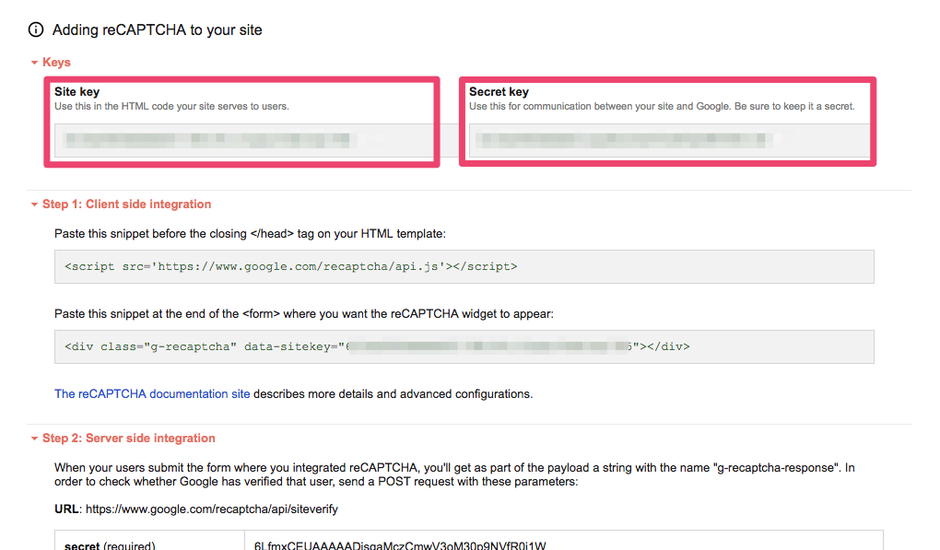Click the Step 2: Server side integration title
Image resolution: width=940 pixels, height=550 pixels.
click(129, 439)
